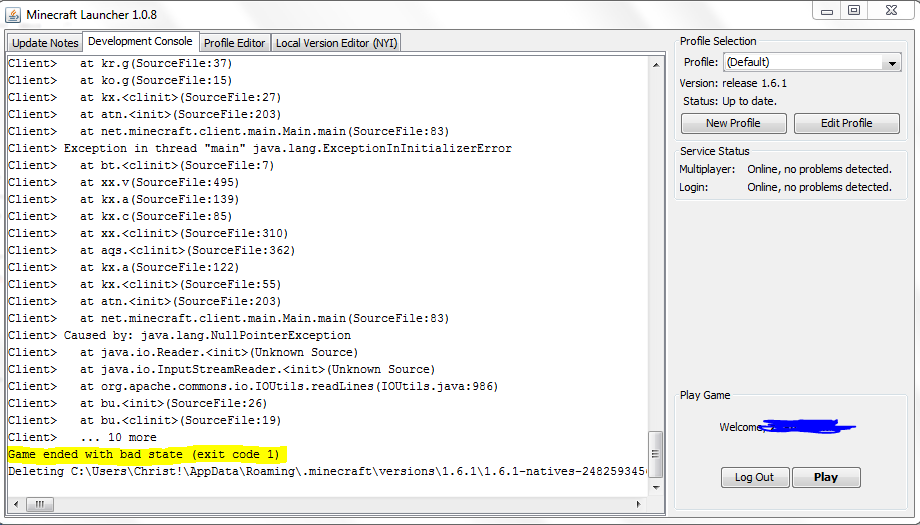Click the New Profile button
This screenshot has height=525, width=920.
[x=733, y=123]
